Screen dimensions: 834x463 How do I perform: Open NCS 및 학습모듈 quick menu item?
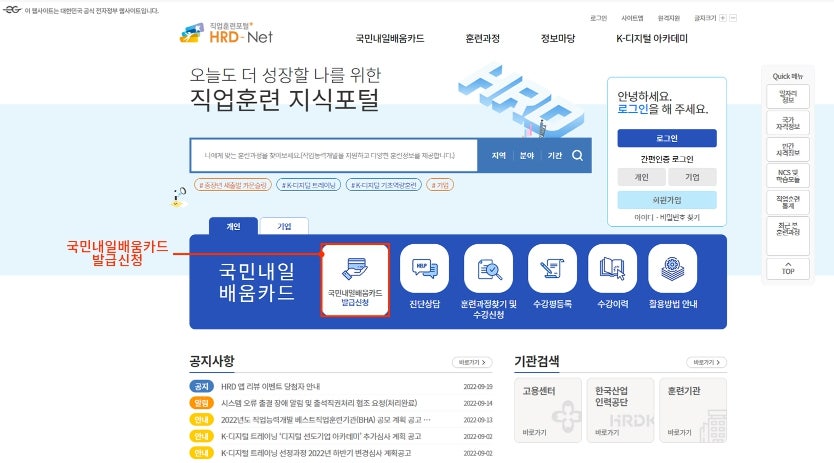pos(788,176)
